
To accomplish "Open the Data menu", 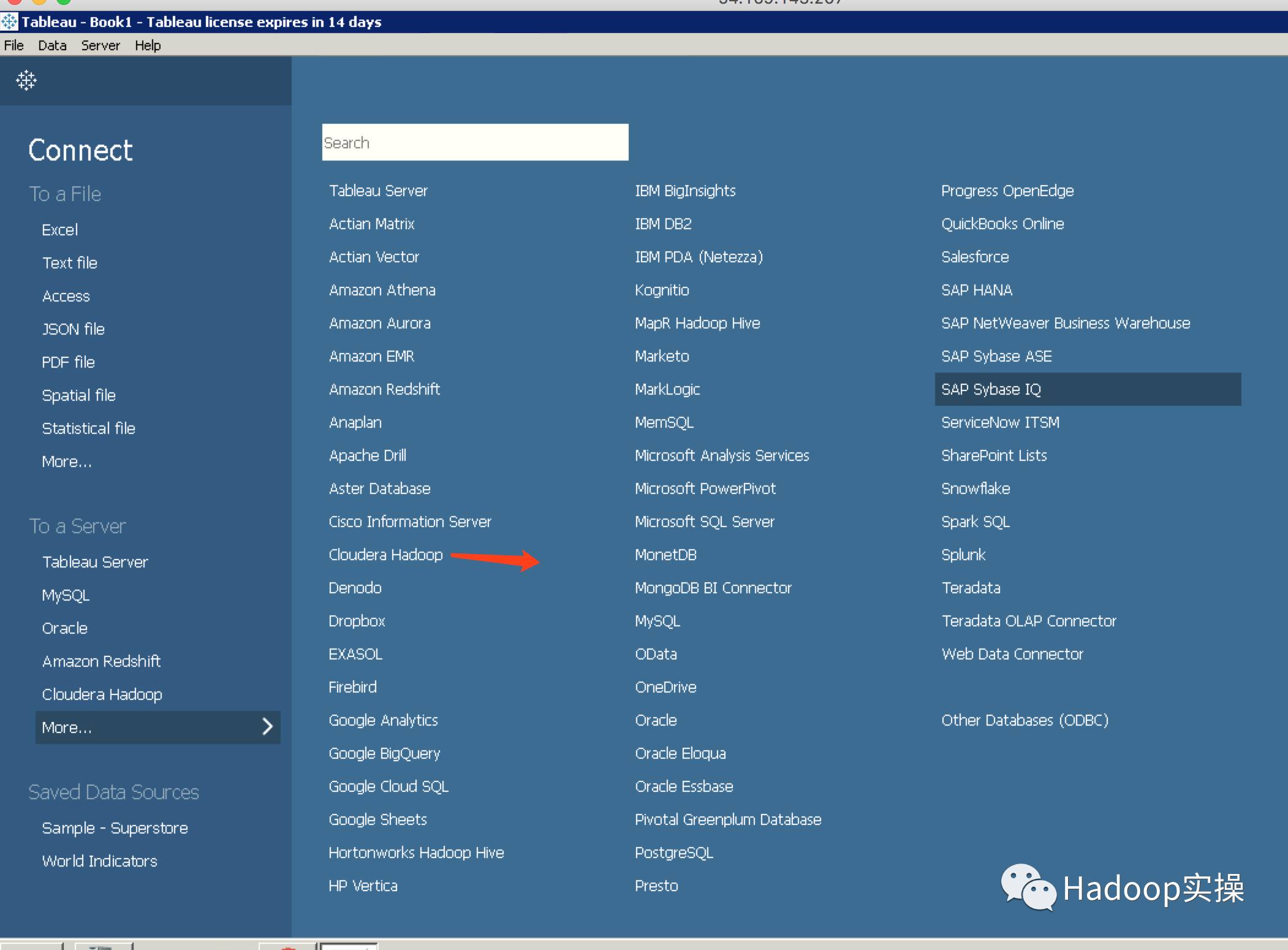I will coord(52,45).
